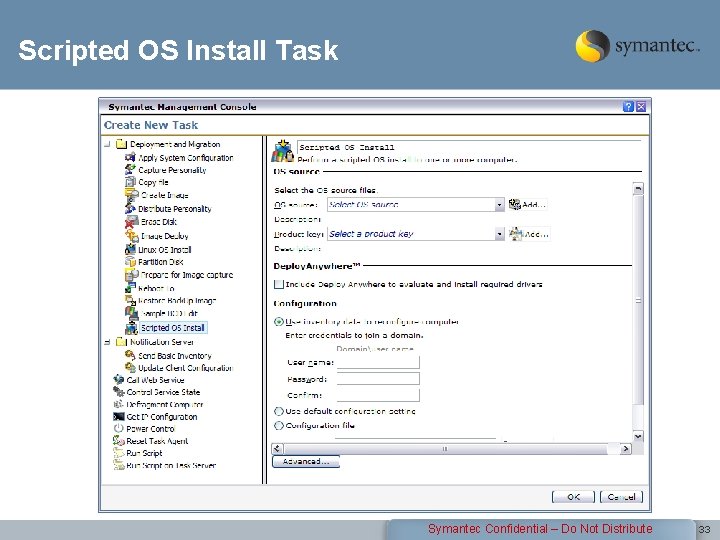The image size is (720, 540).
Task: Click the Distribute Personality icon
Action: pos(130,208)
